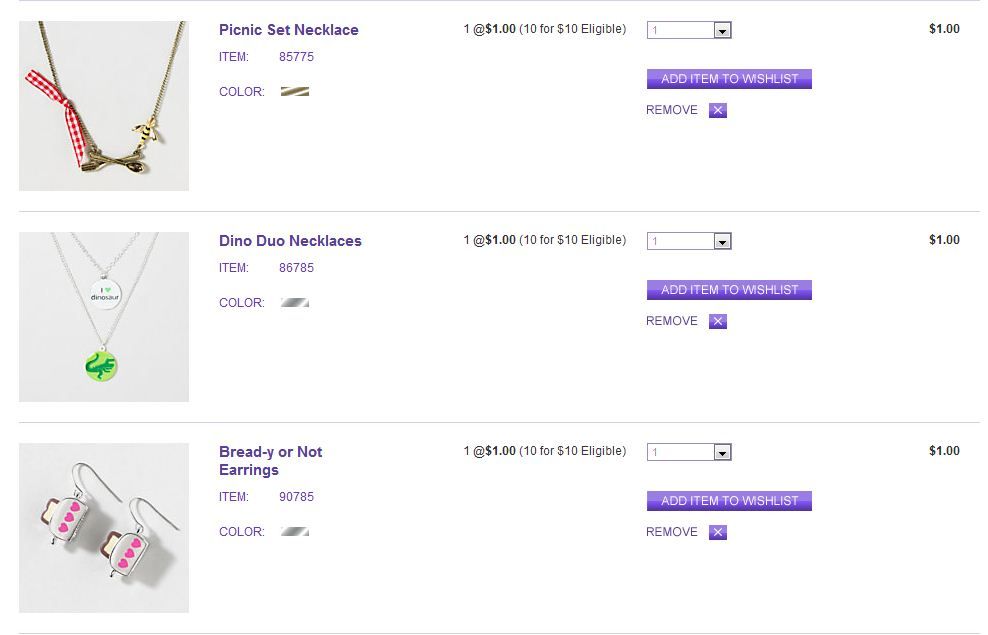The image size is (988, 635).
Task: Add Picnic Set Necklace to wishlist
Action: (x=729, y=79)
